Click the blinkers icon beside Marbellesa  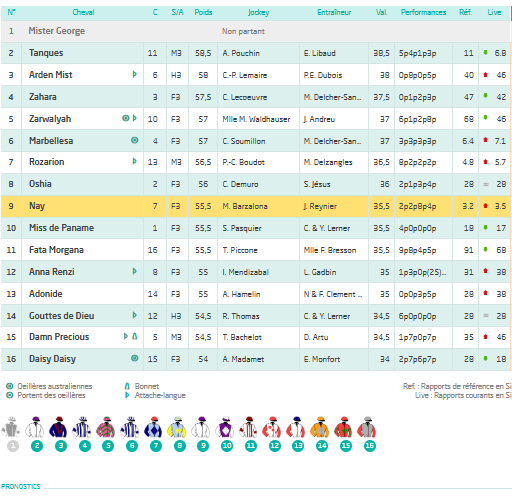tap(135, 140)
